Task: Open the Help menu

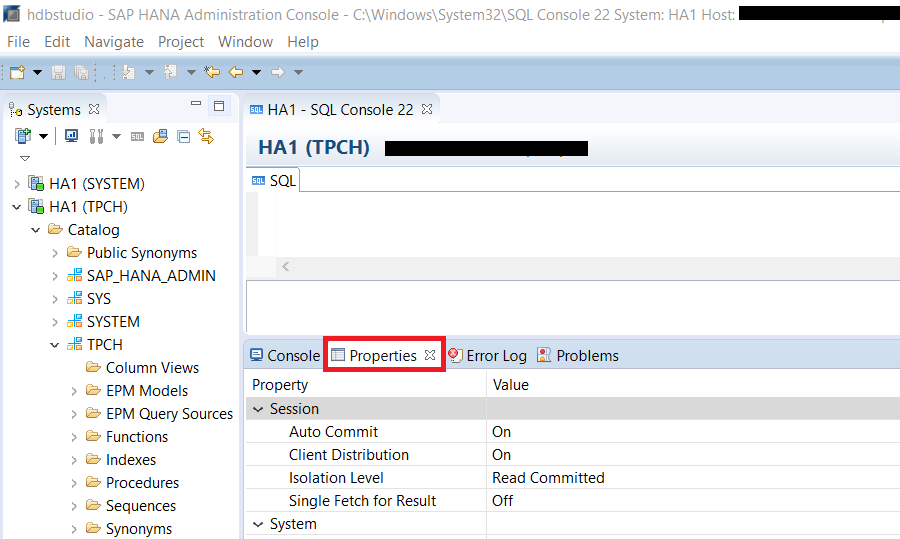Action: (303, 42)
